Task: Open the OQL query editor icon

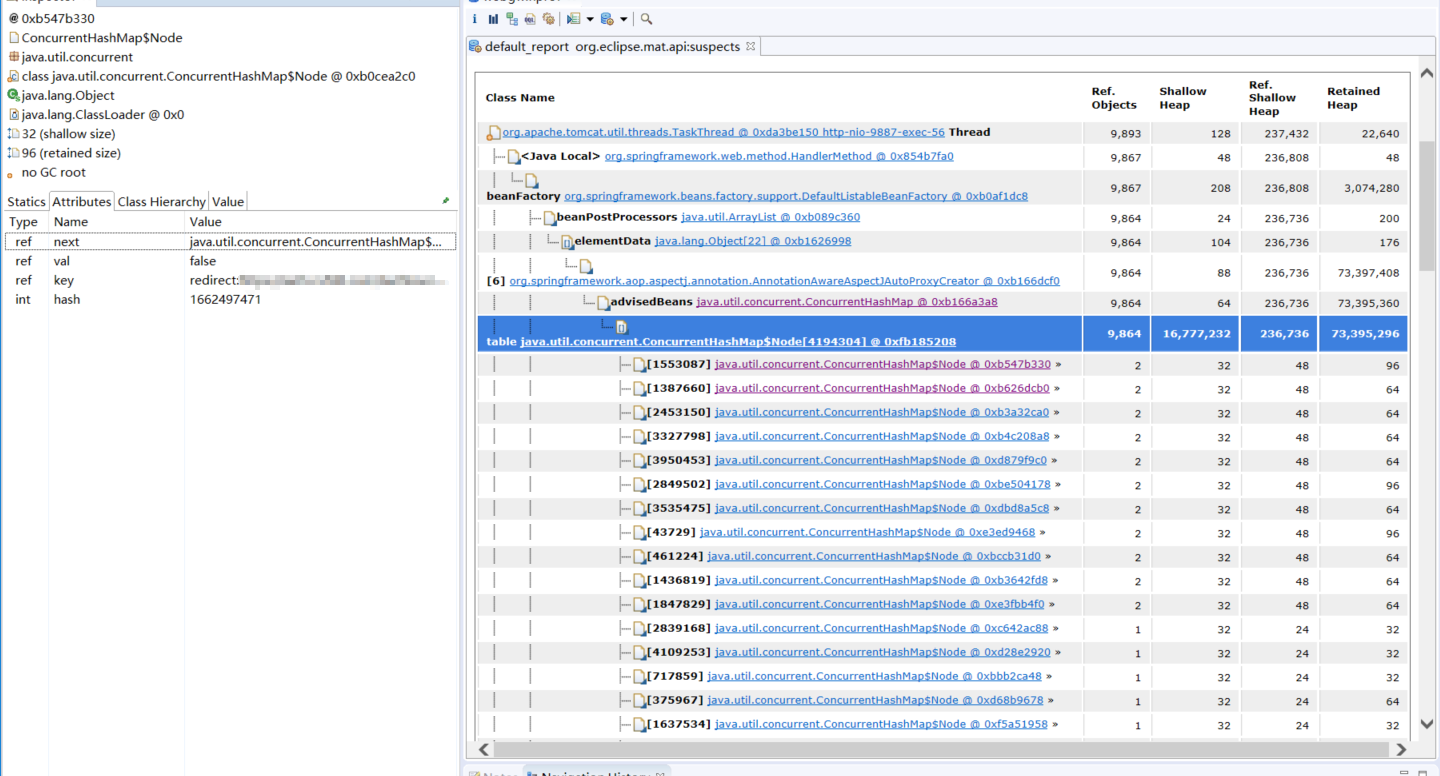Action: pos(530,19)
